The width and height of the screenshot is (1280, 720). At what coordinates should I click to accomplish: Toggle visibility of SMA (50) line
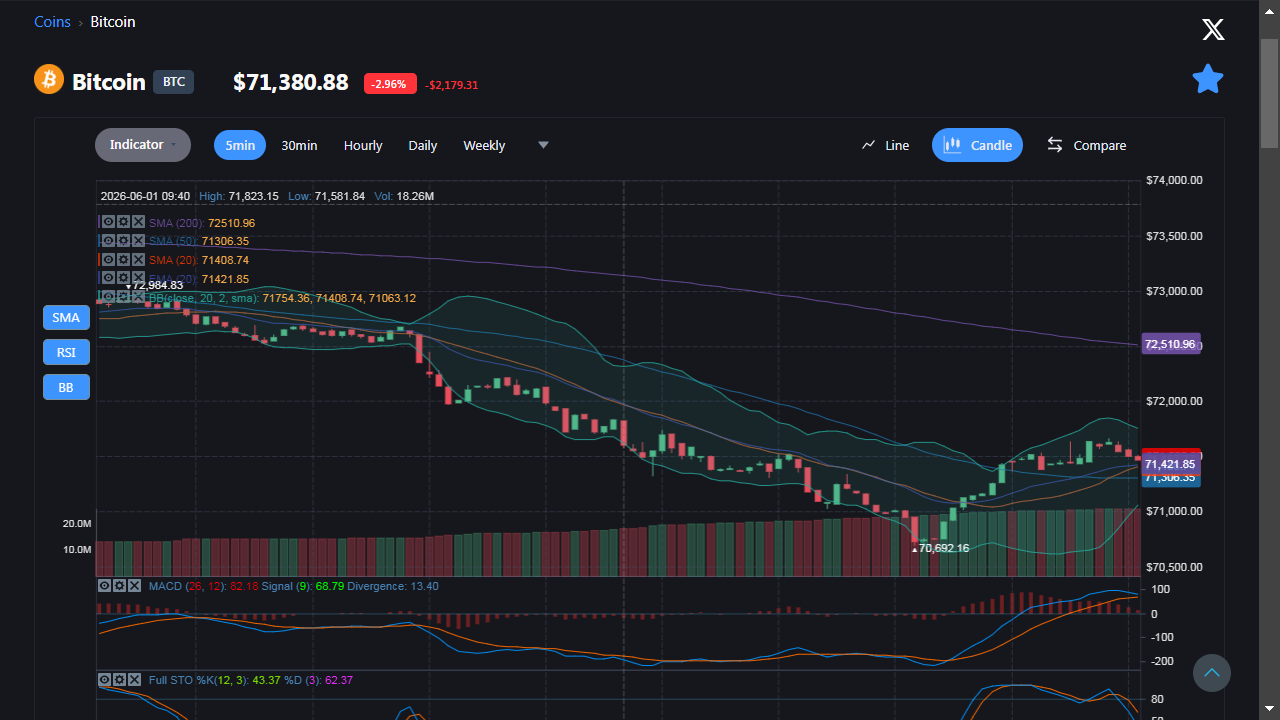tap(108, 241)
